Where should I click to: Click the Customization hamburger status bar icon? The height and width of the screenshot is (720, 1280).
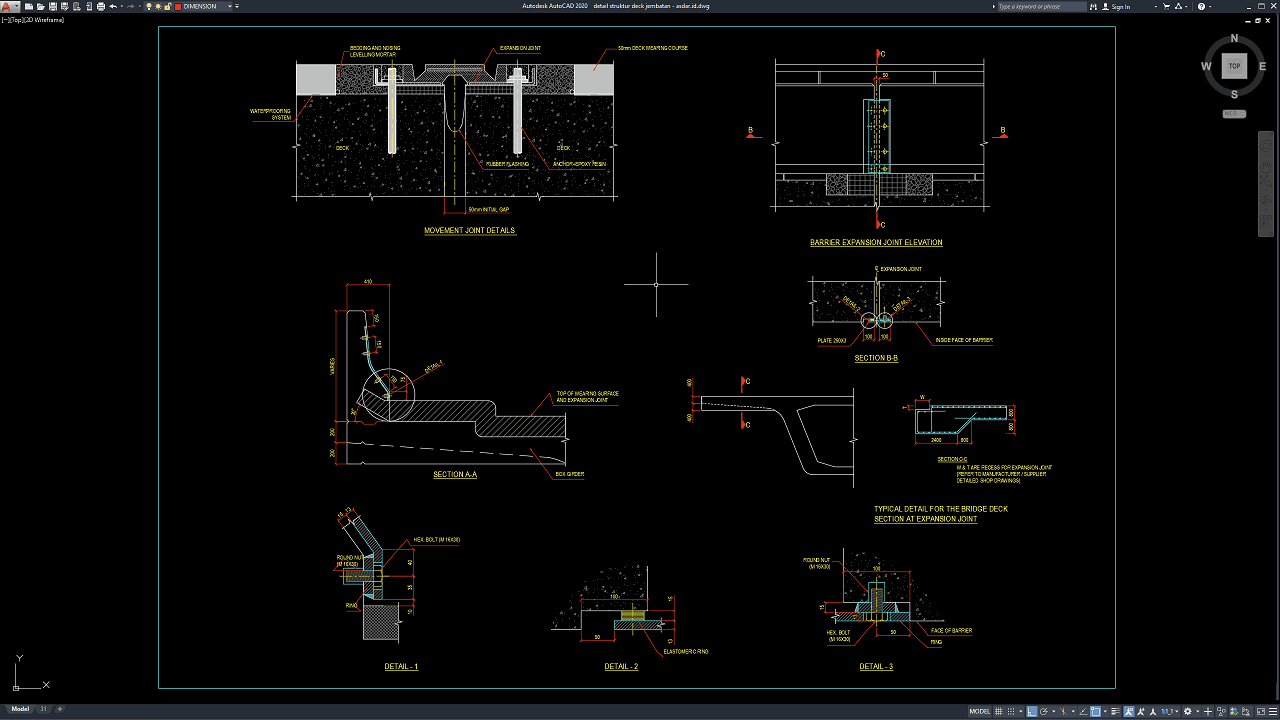click(1273, 712)
